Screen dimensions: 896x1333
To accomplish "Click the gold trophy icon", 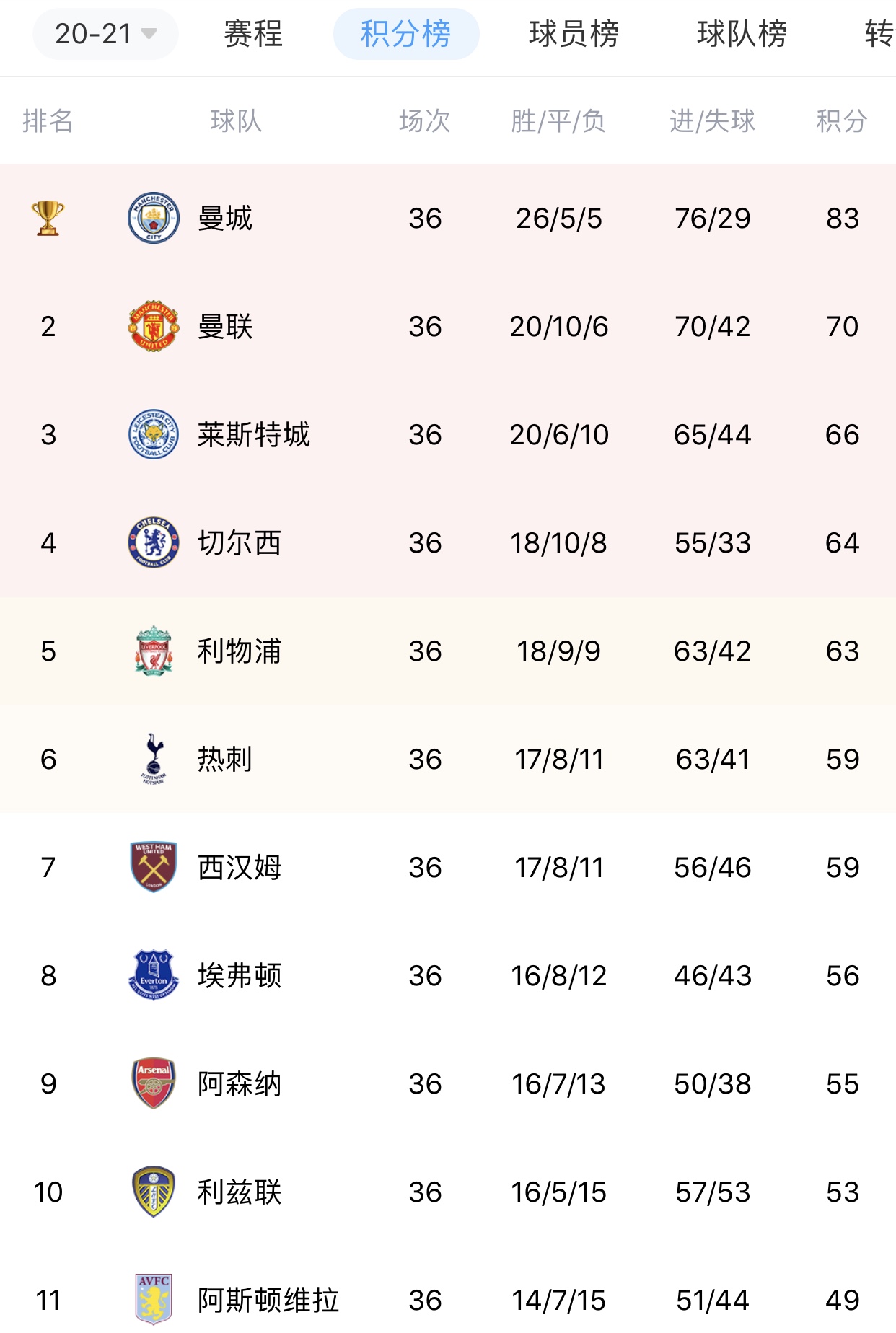I will [x=48, y=218].
